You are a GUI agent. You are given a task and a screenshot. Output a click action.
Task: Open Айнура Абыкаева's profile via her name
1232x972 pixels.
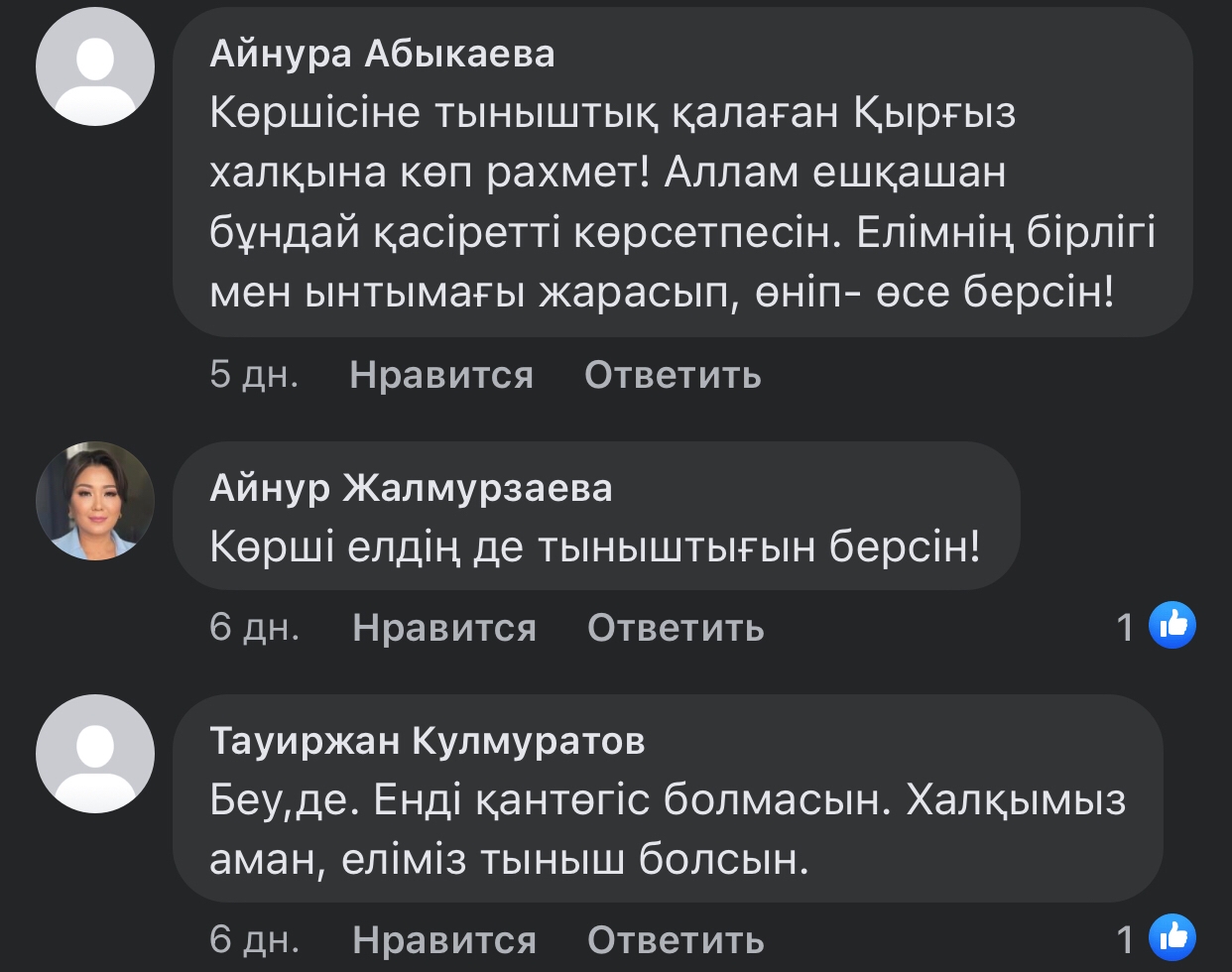382,54
